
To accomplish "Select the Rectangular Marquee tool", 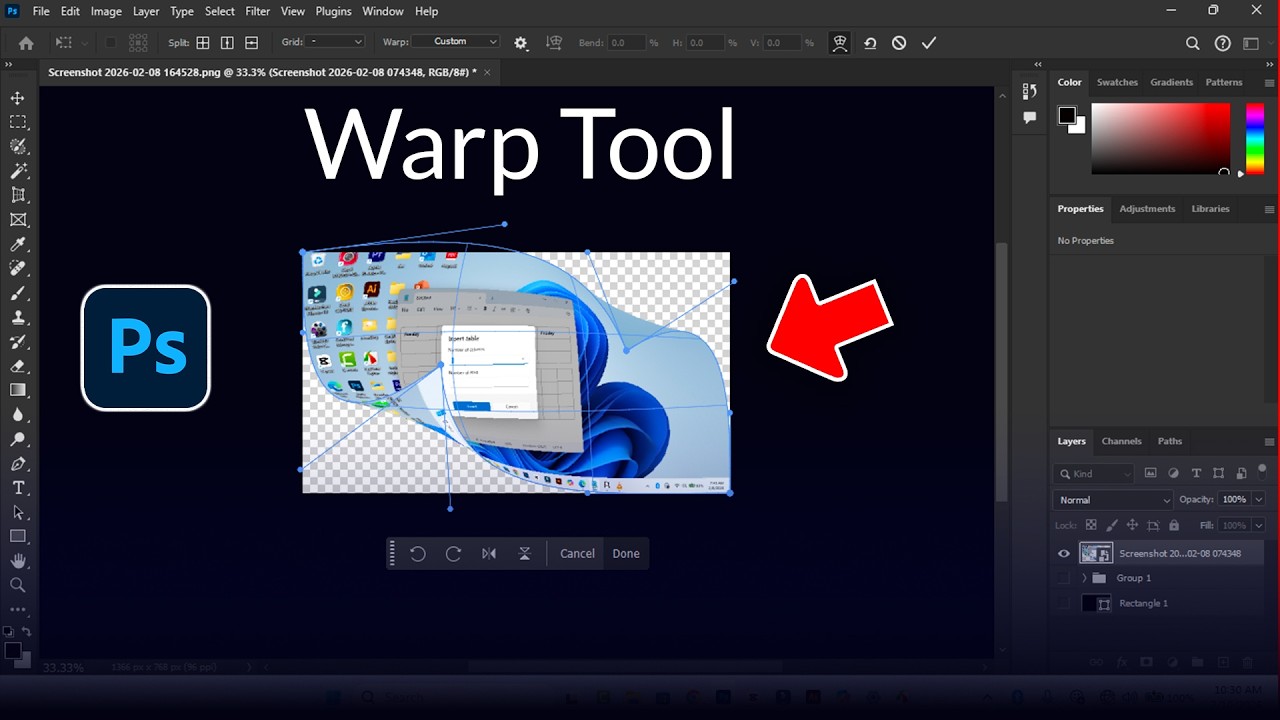I will point(18,122).
